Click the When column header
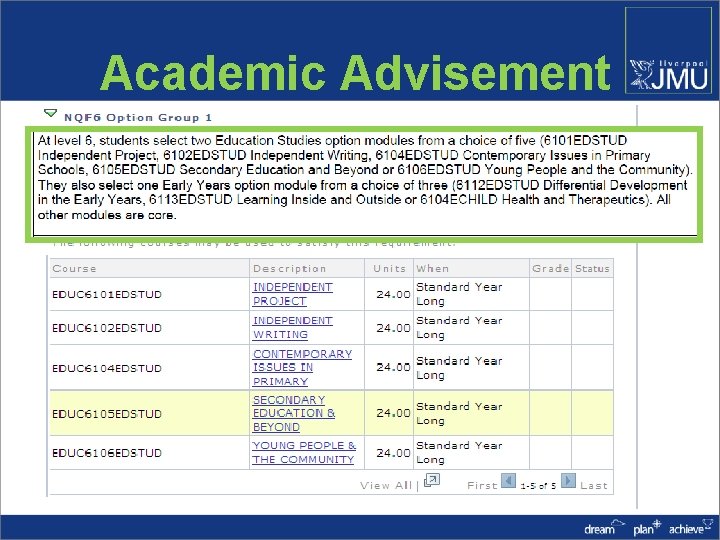 pos(472,268)
